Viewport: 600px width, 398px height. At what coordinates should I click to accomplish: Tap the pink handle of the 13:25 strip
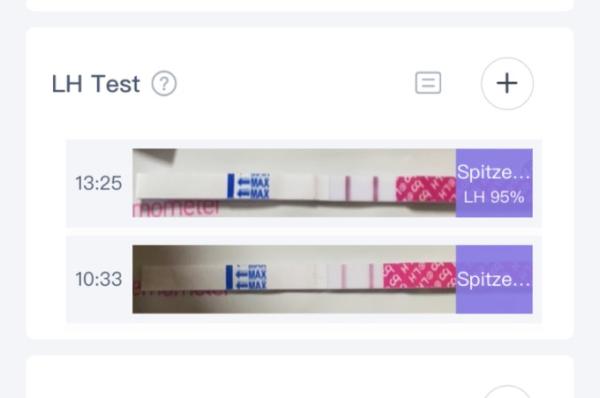pyautogui.click(x=426, y=189)
